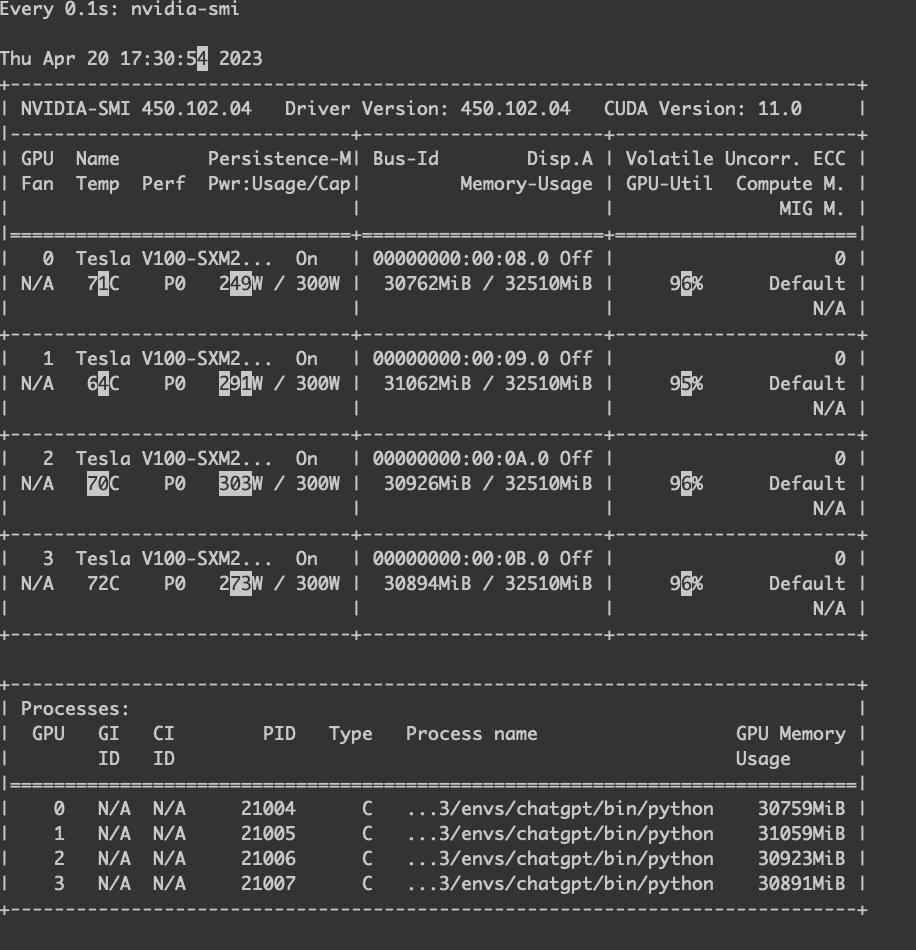Viewport: 916px width, 950px height.
Task: Click the 291W power usage value
Action: coord(241,384)
